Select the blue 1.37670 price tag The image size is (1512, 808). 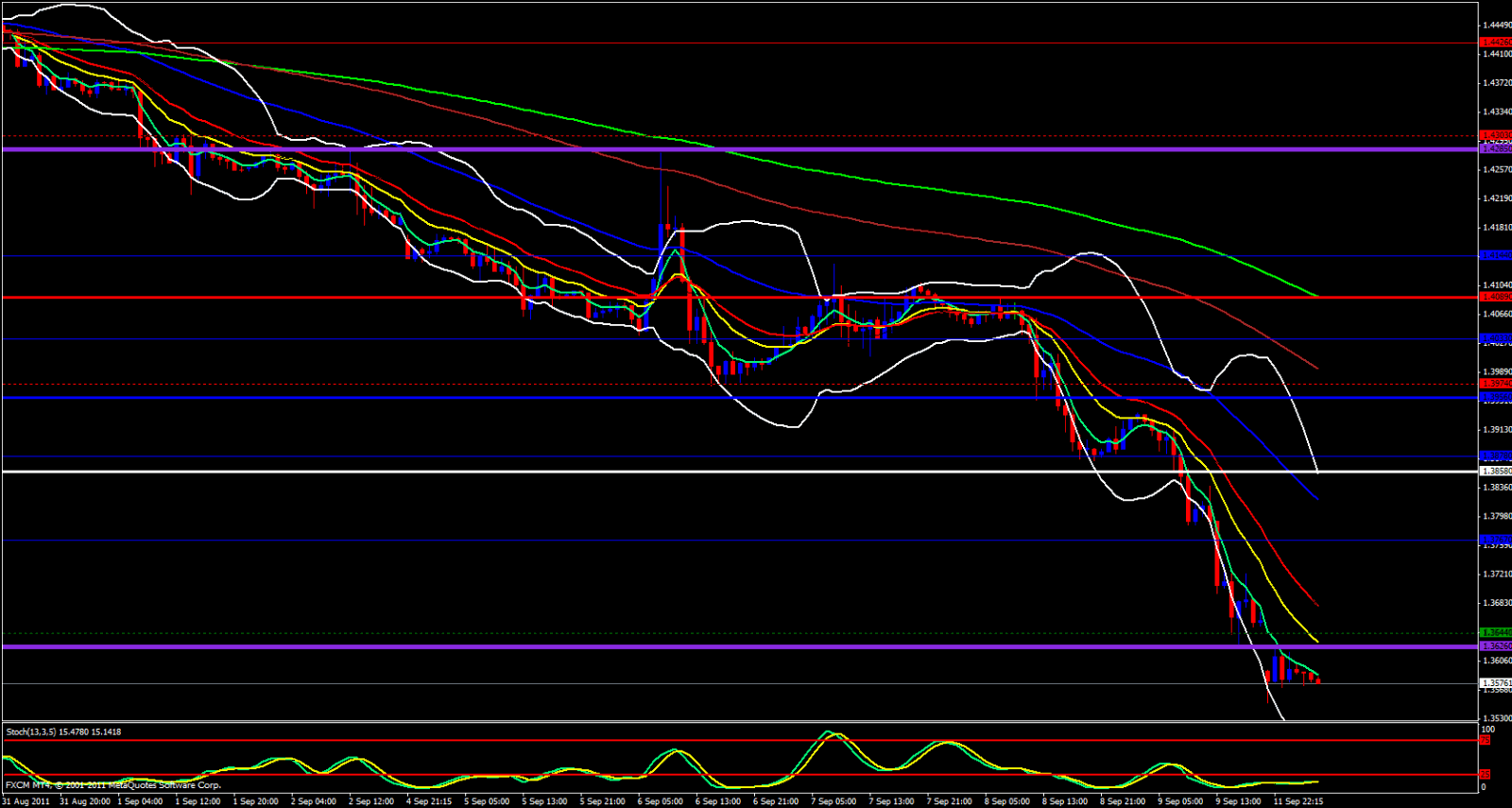click(1495, 540)
